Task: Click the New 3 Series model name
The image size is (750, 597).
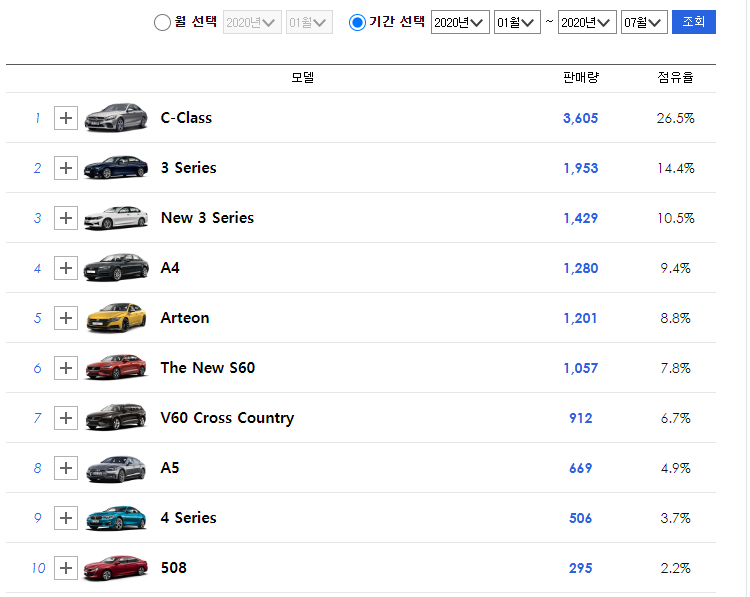Action: click(207, 218)
